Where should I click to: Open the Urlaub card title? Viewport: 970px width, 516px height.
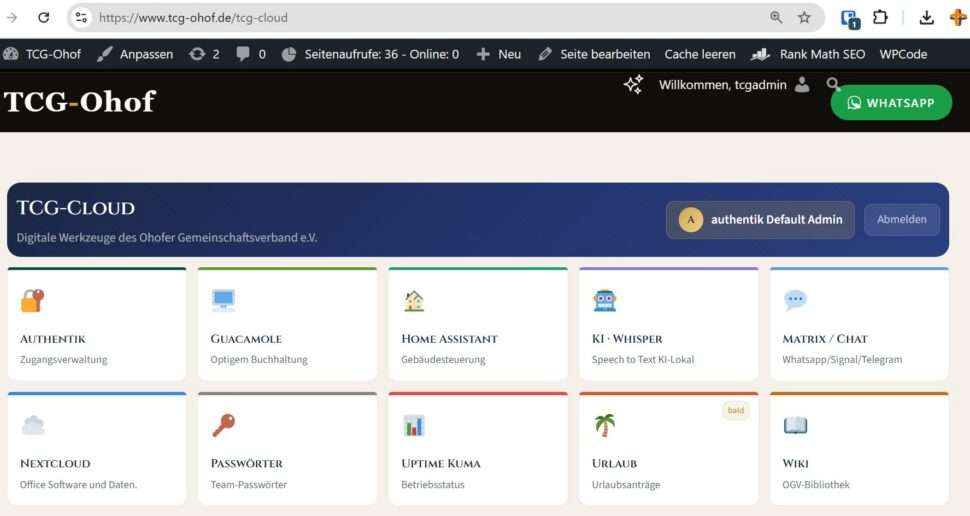614,463
